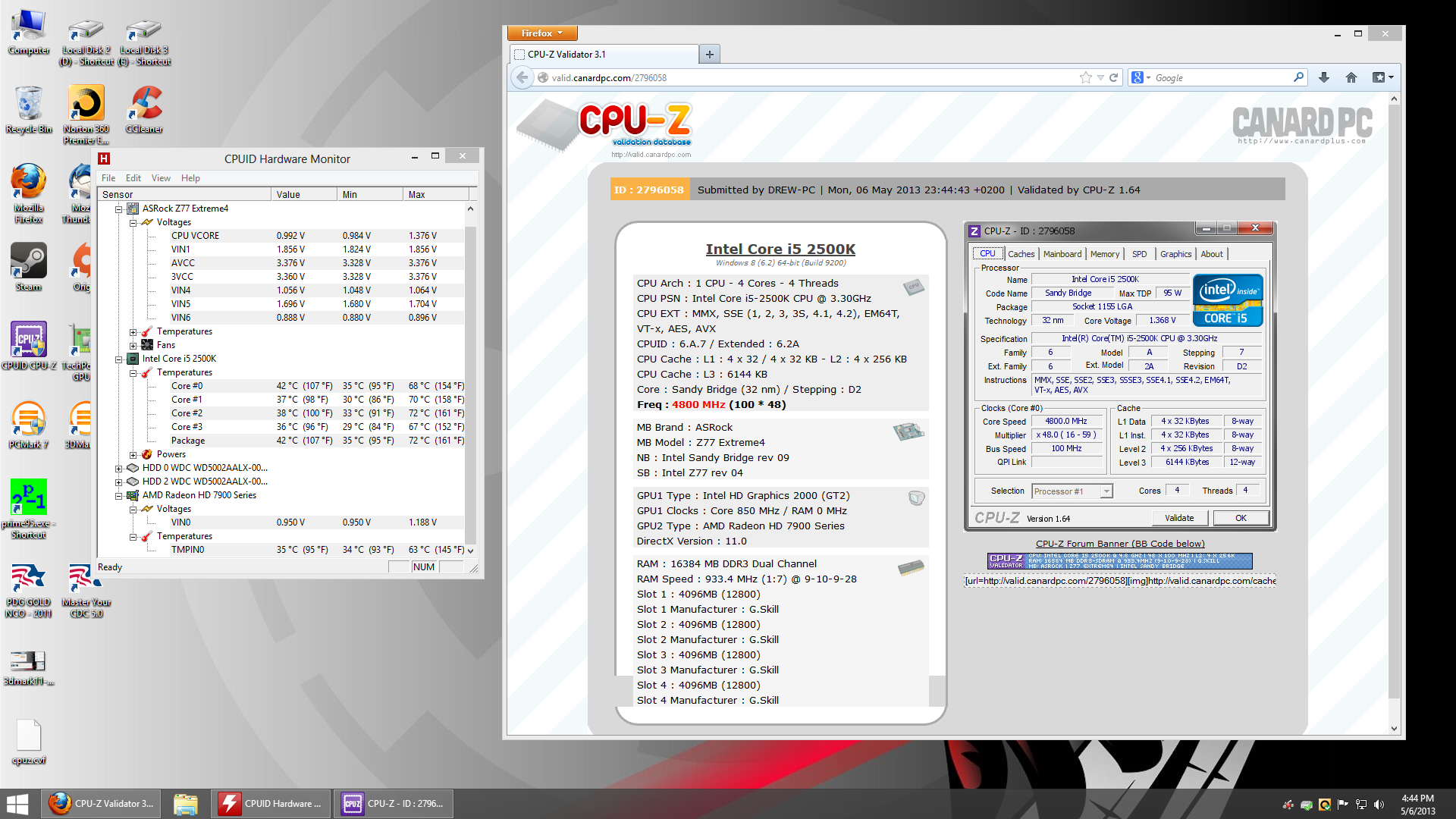
Task: Click the Windows Start button
Action: click(x=17, y=804)
